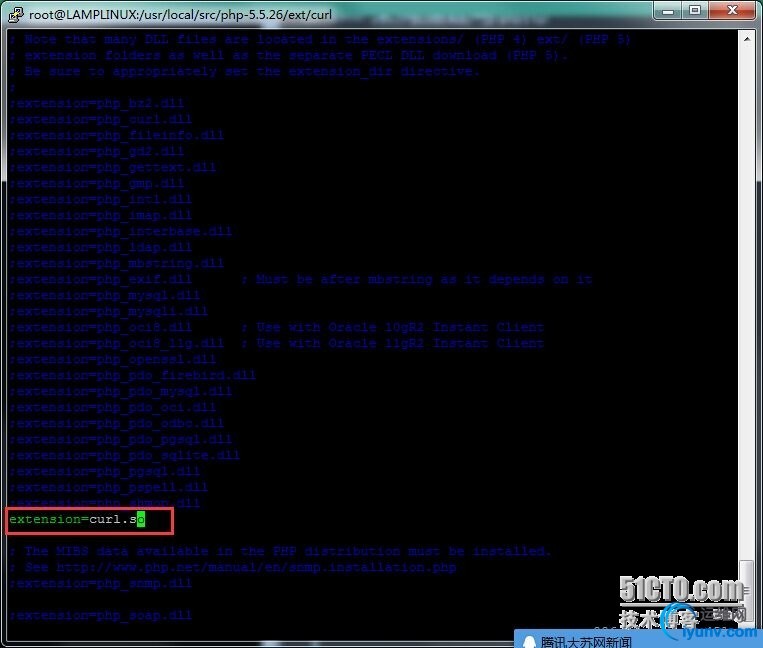This screenshot has width=763, height=648.
Task: Click the extension=curl.so line
Action: (x=77, y=520)
